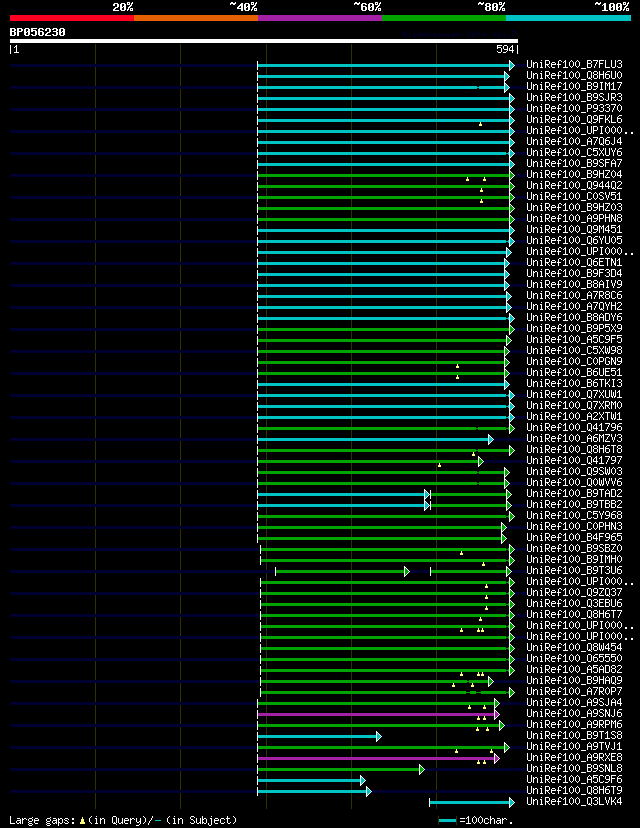Select the UniRef100_Q6ETN1 label
The image size is (640, 828).
575,262
